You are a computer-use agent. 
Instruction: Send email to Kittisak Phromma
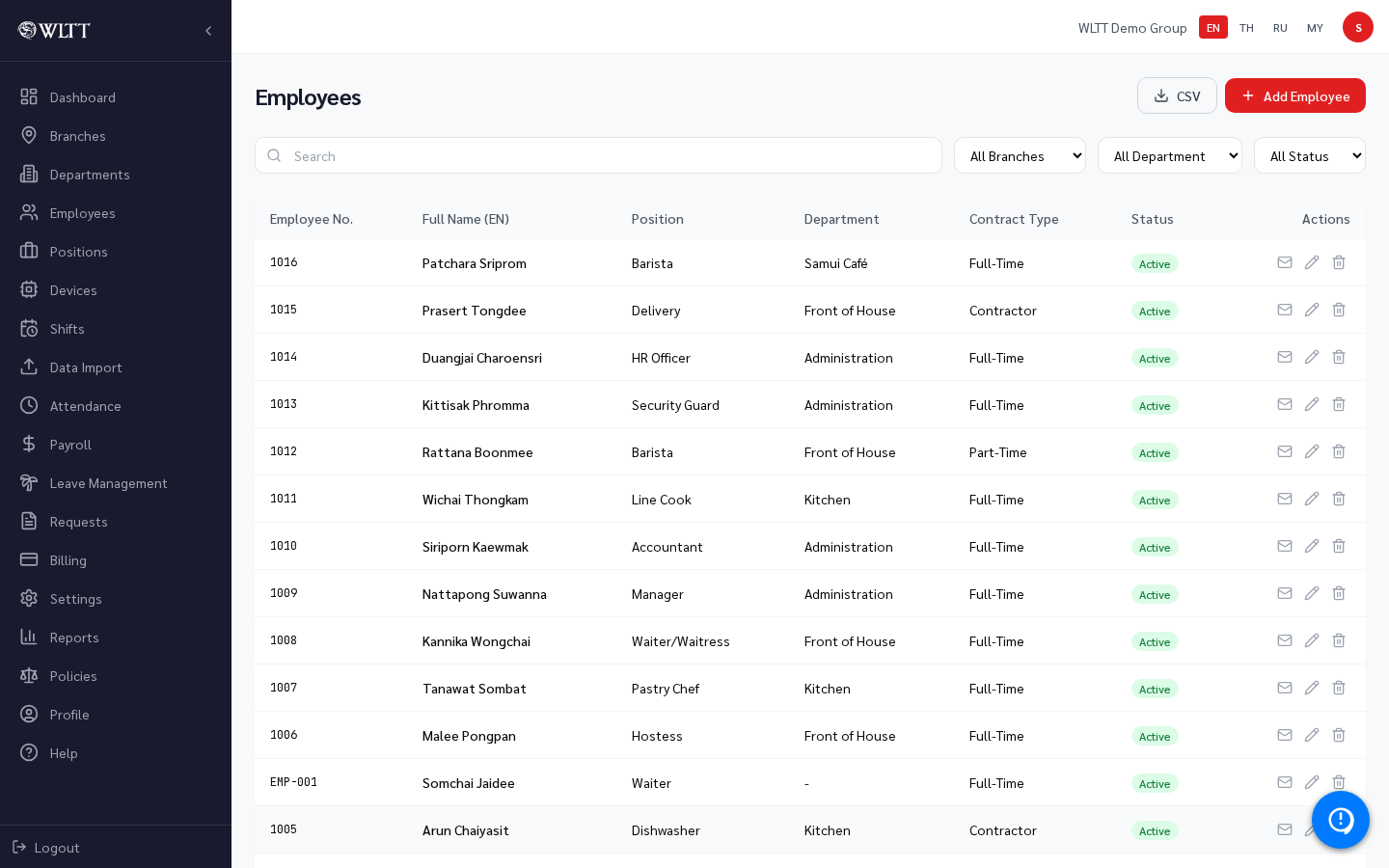1285,404
